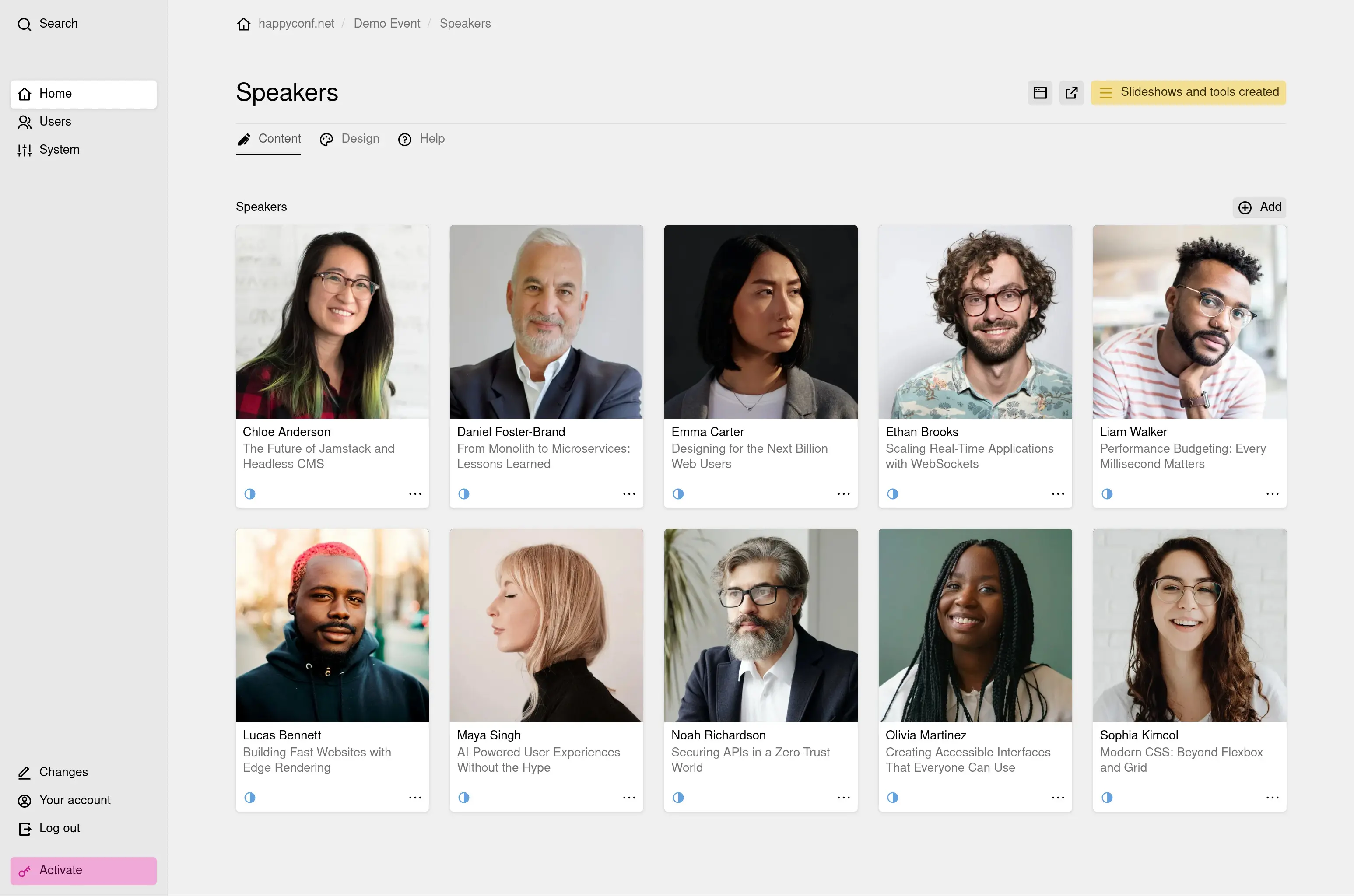Open the three-dot menu for Emma Carter
1354x896 pixels.
coord(843,493)
